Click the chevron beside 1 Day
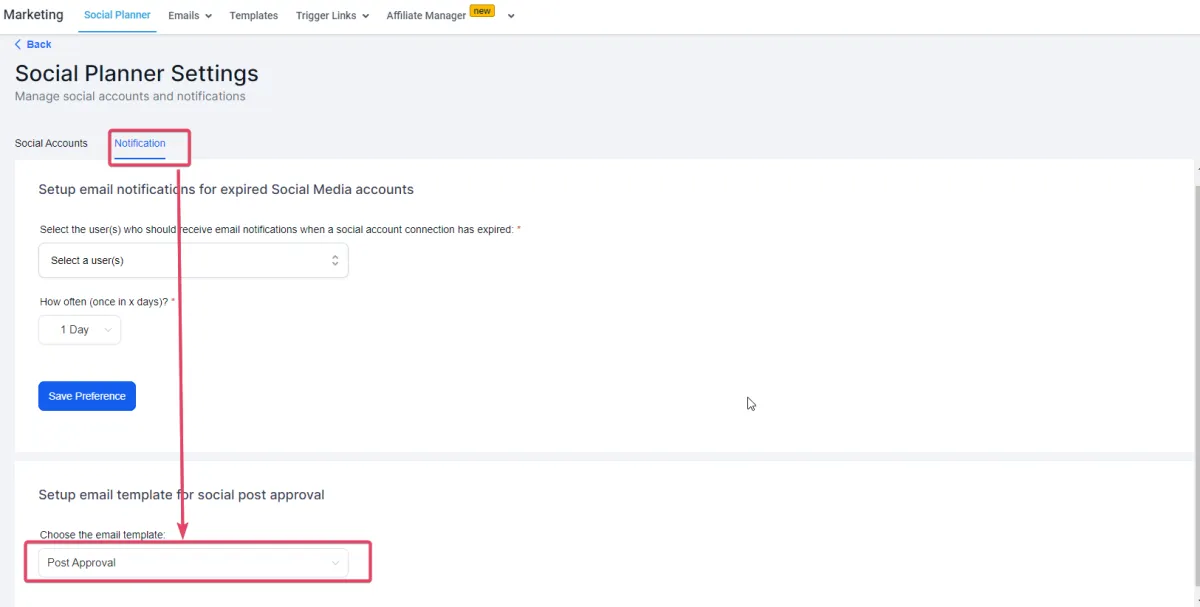This screenshot has width=1200, height=607. (x=108, y=330)
